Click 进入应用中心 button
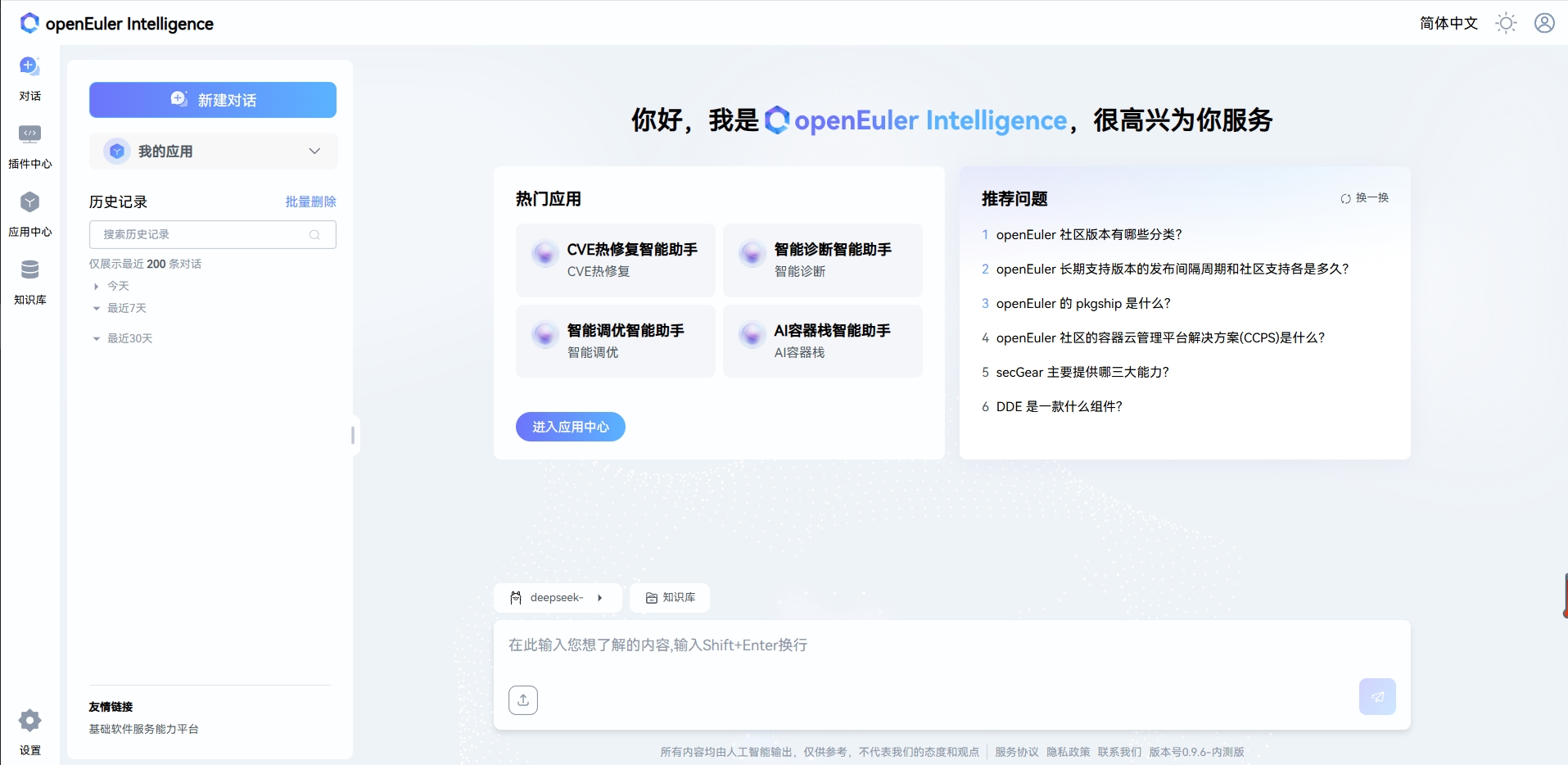This screenshot has height=765, width=1568. [x=570, y=427]
